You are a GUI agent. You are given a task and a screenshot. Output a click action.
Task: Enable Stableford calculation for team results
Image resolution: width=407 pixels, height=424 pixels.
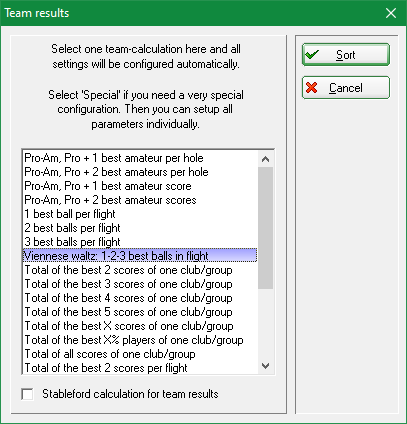tap(27, 394)
